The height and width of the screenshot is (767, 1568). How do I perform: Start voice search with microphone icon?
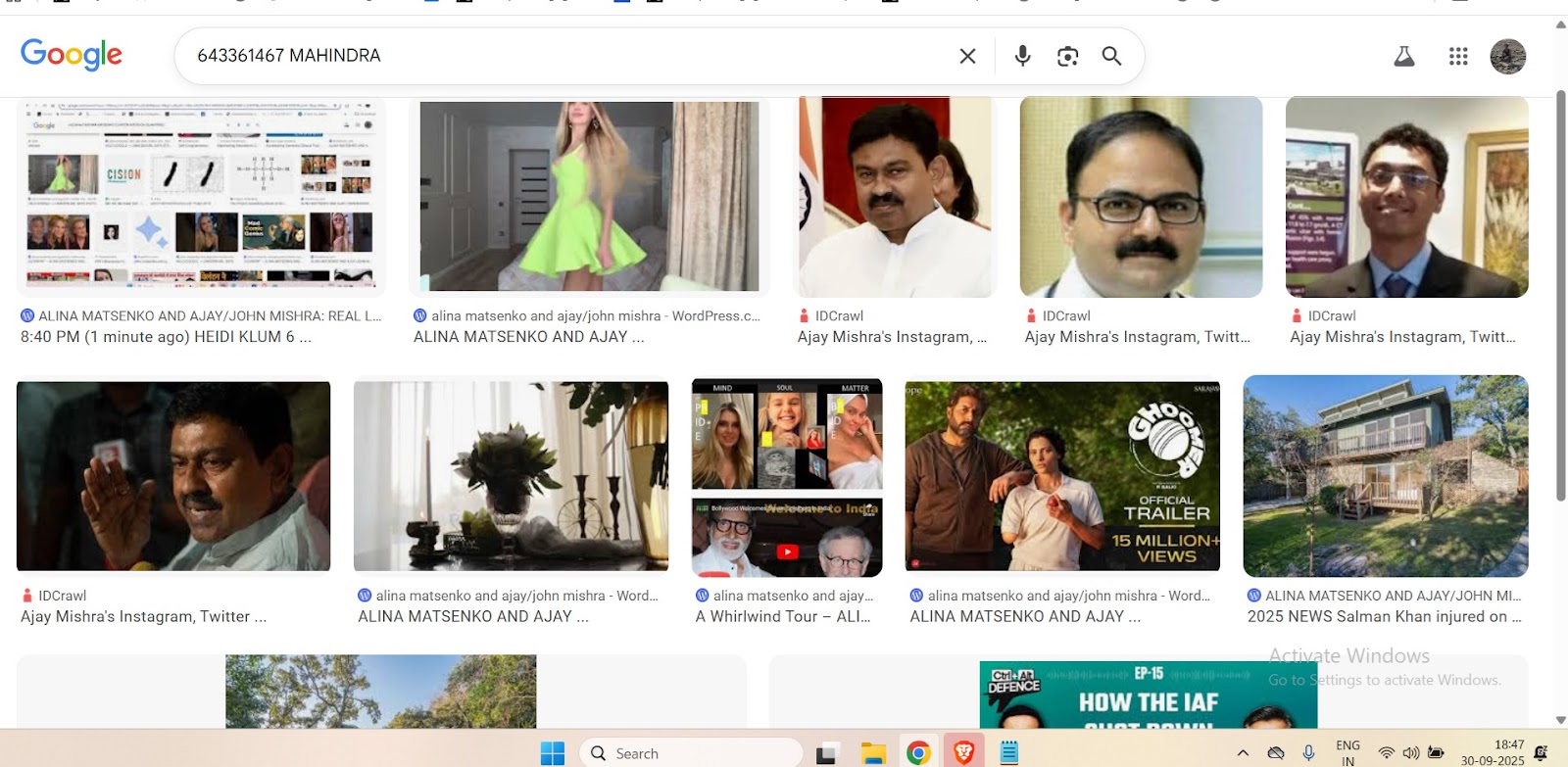point(1022,56)
